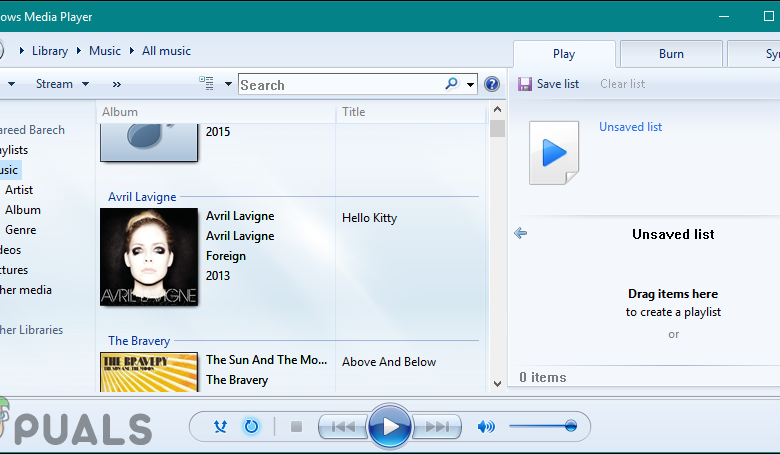Click the volume slider handle

571,426
